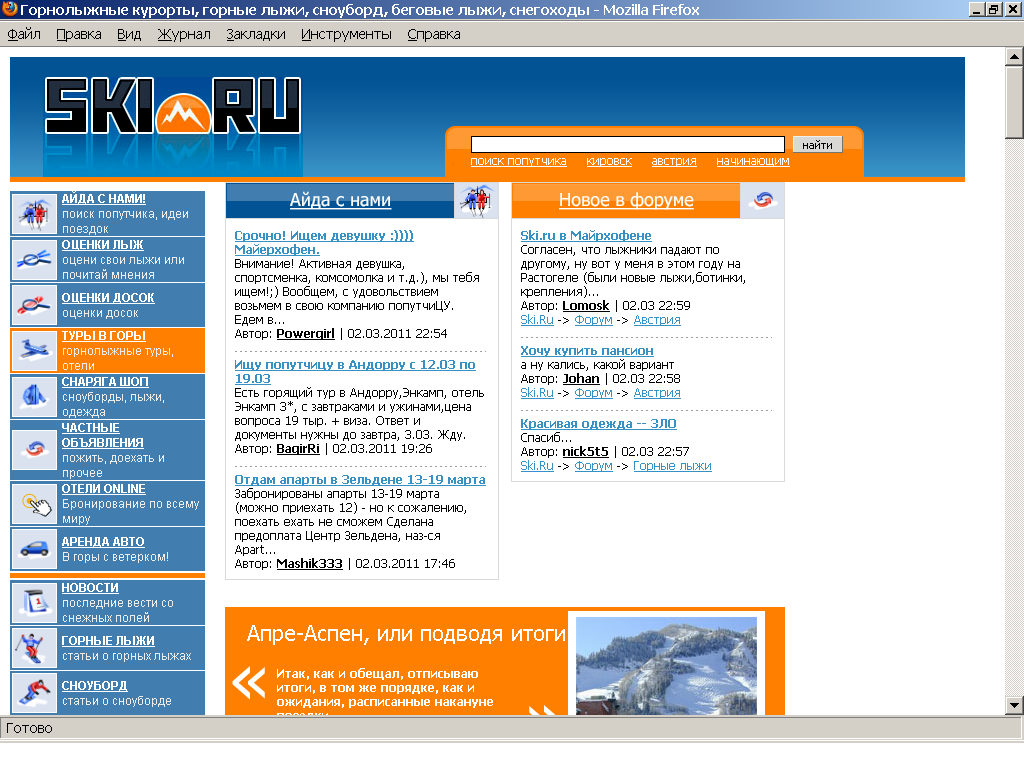
Task: Open article Апре-Аспен, или подводя итоги
Action: click(406, 633)
